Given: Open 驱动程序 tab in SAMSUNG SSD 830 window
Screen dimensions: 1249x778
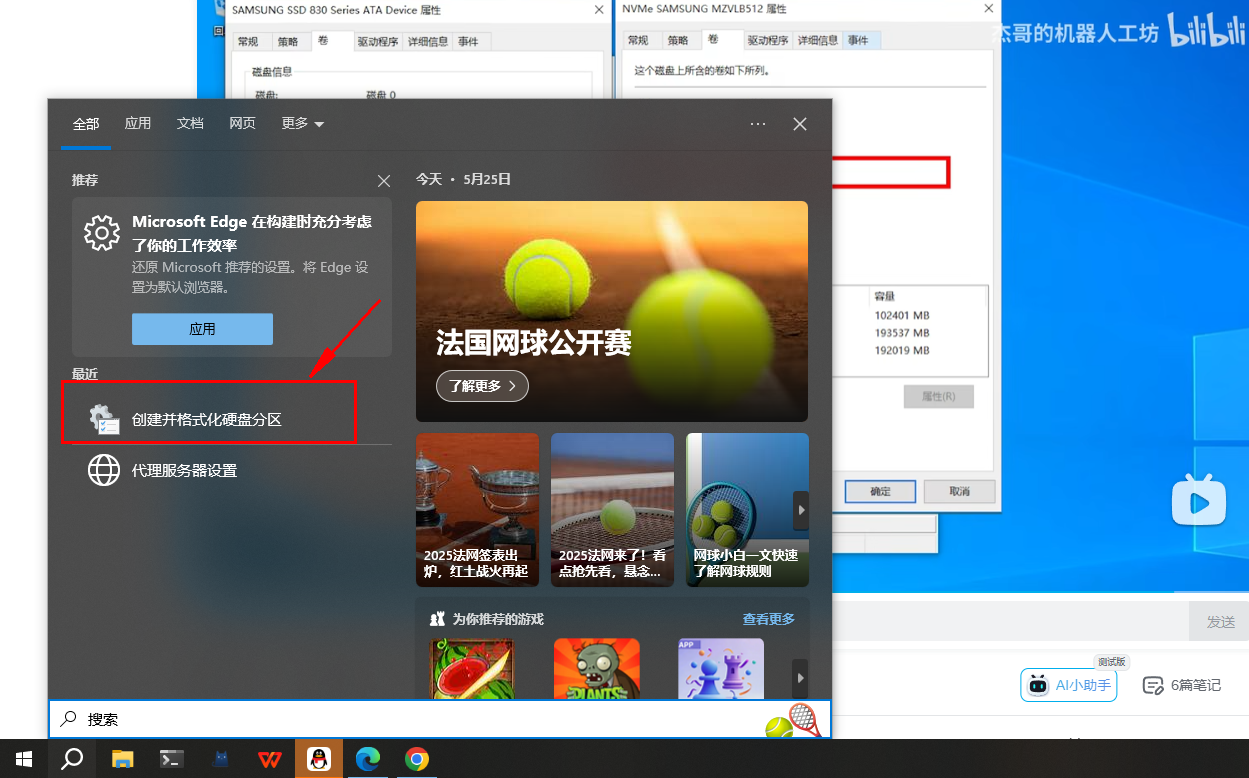Looking at the screenshot, I should click(x=378, y=41).
